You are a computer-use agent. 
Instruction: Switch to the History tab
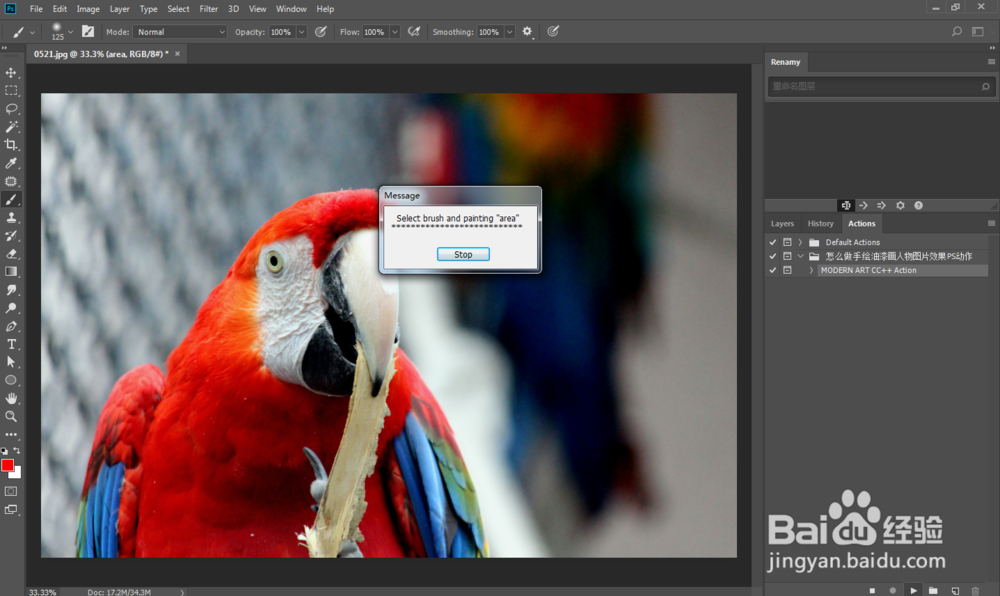[820, 224]
